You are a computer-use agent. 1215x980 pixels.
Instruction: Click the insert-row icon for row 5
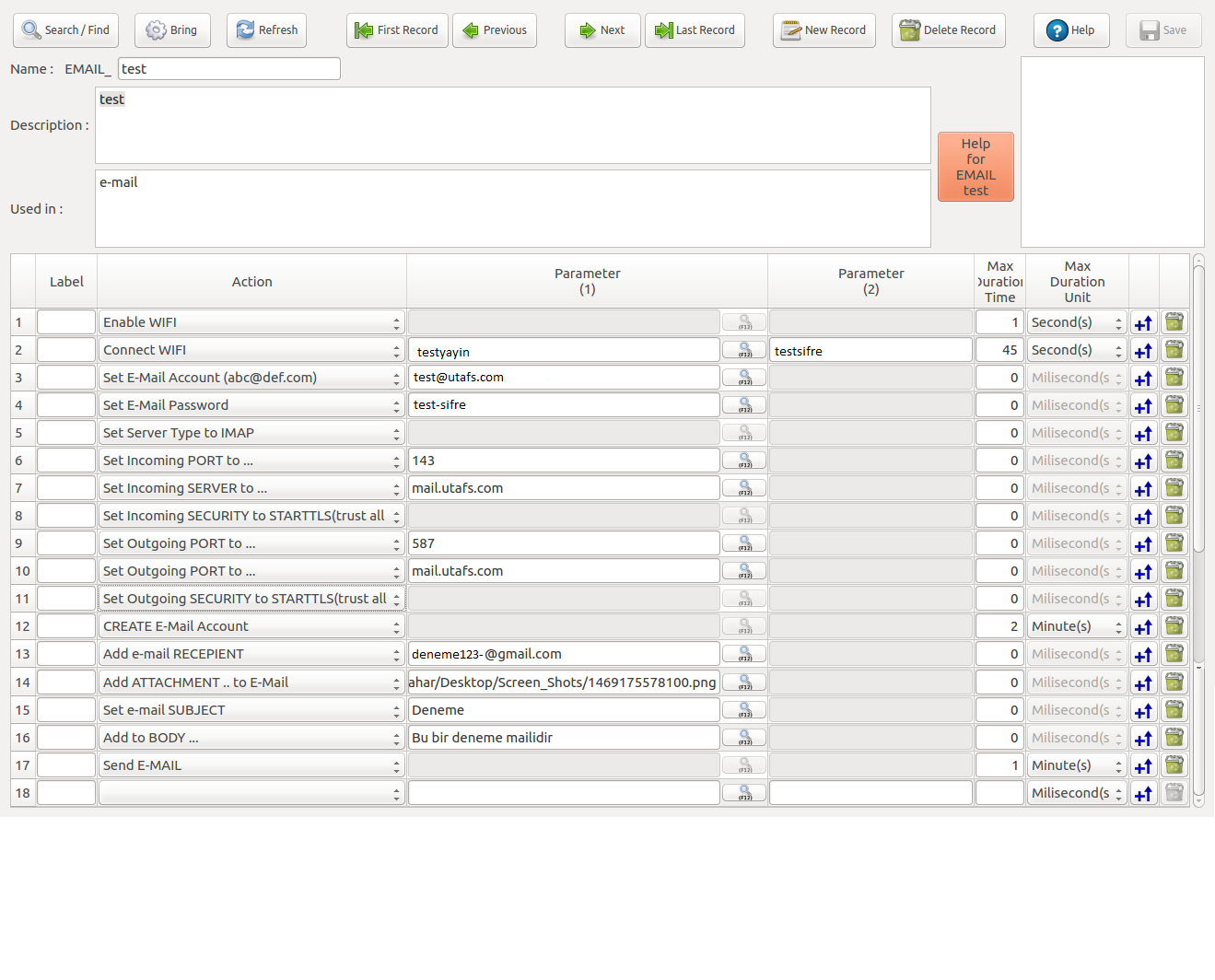click(1144, 433)
